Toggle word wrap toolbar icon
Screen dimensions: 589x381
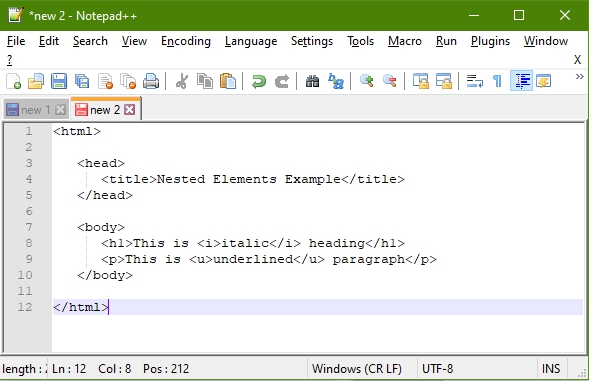[474, 81]
